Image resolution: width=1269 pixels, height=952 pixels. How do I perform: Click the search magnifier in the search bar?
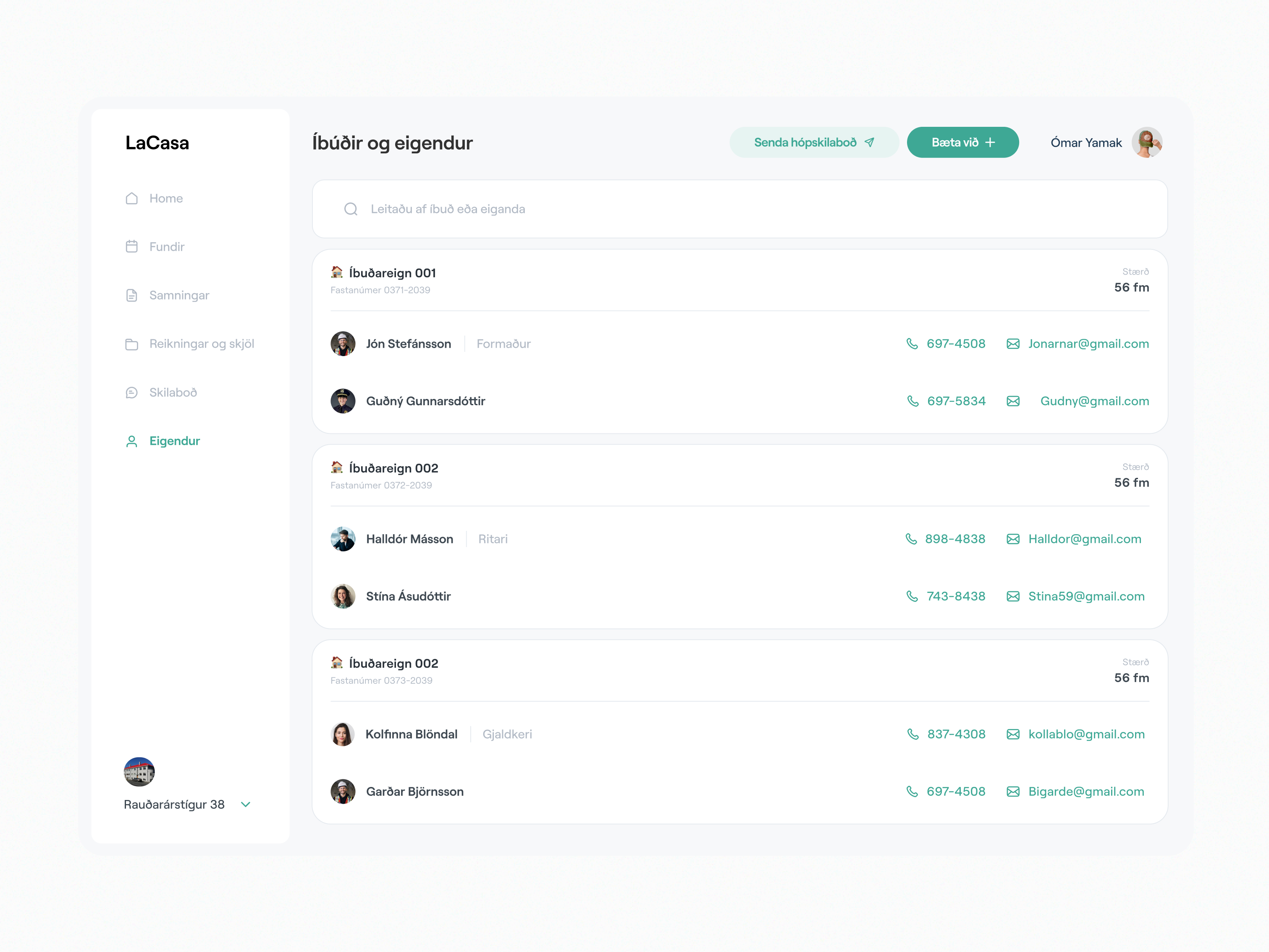351,209
